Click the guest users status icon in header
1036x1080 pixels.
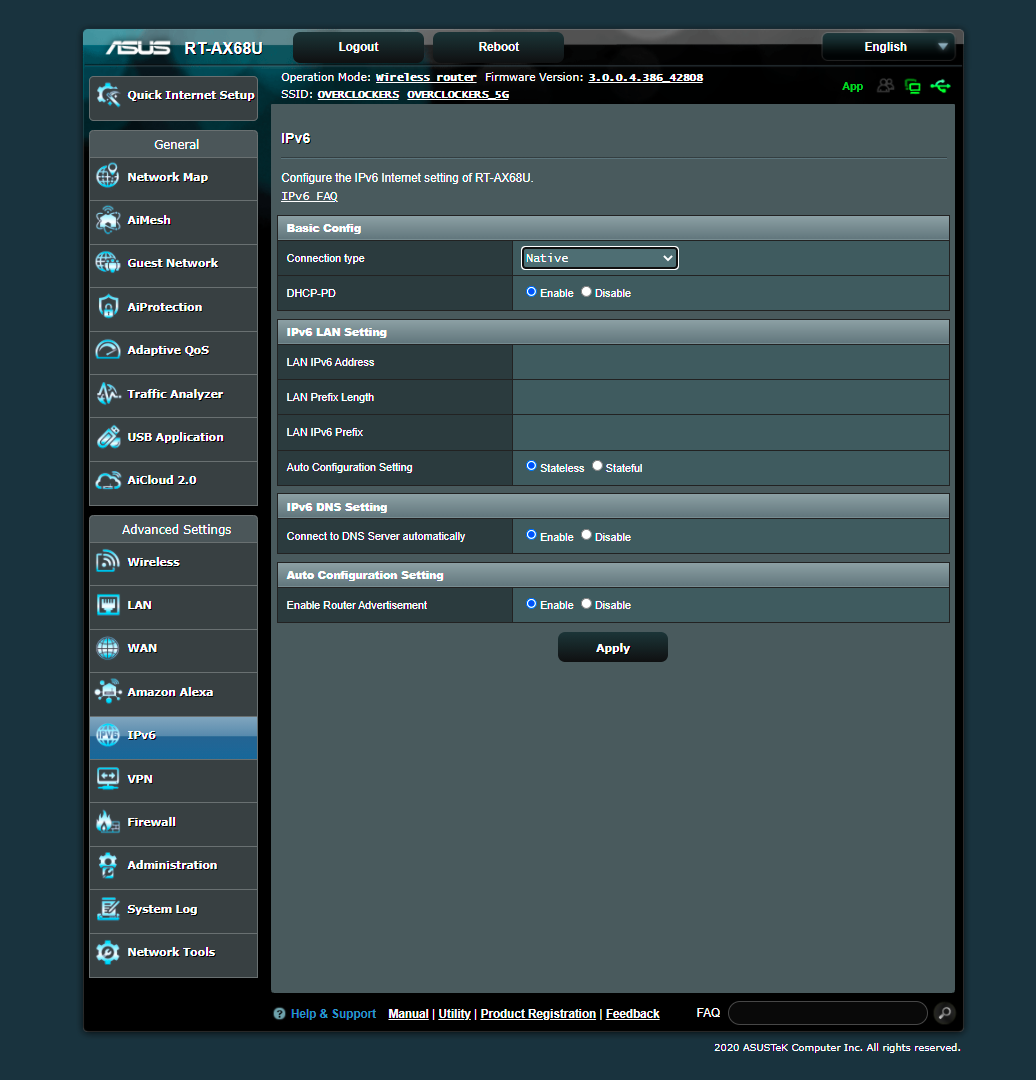885,85
